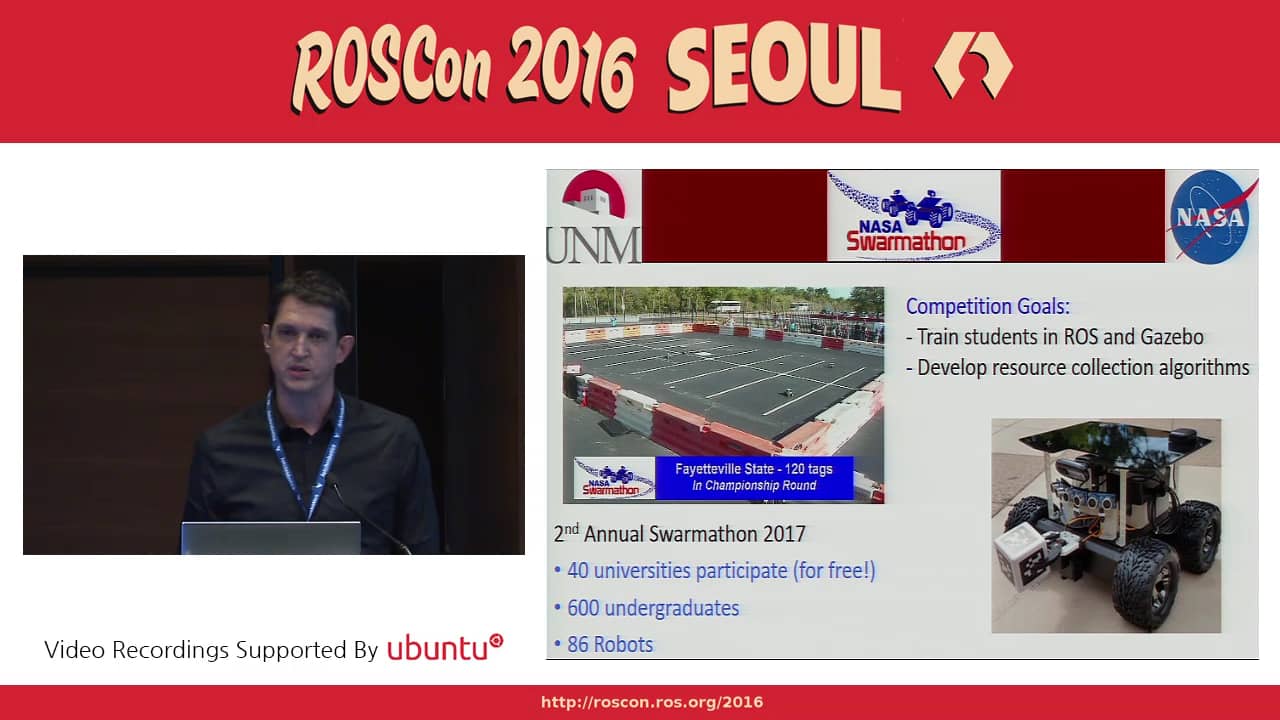Click 'Develop resource collection algorithms' line
Screen dimensions: 1280x720
click(x=1077, y=368)
